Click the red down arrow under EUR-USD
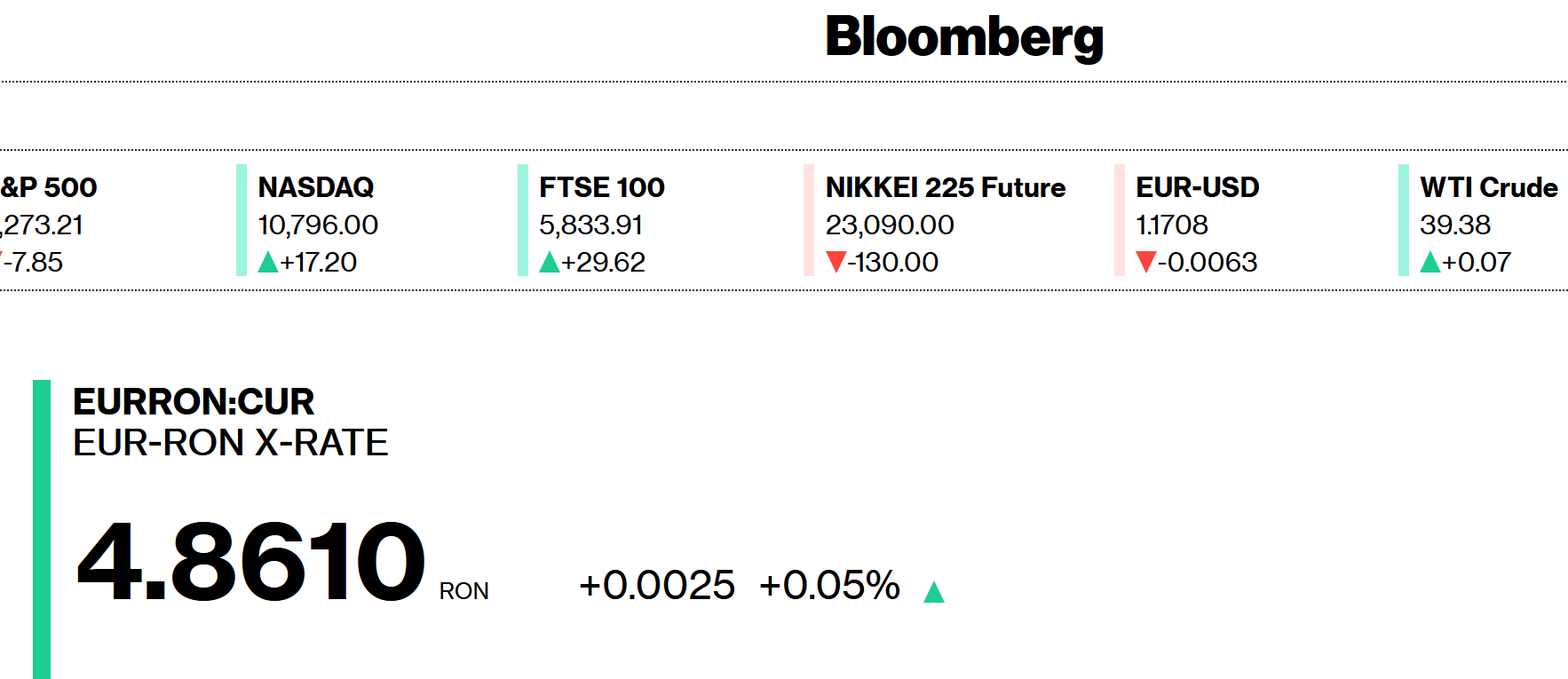 pyautogui.click(x=1145, y=262)
